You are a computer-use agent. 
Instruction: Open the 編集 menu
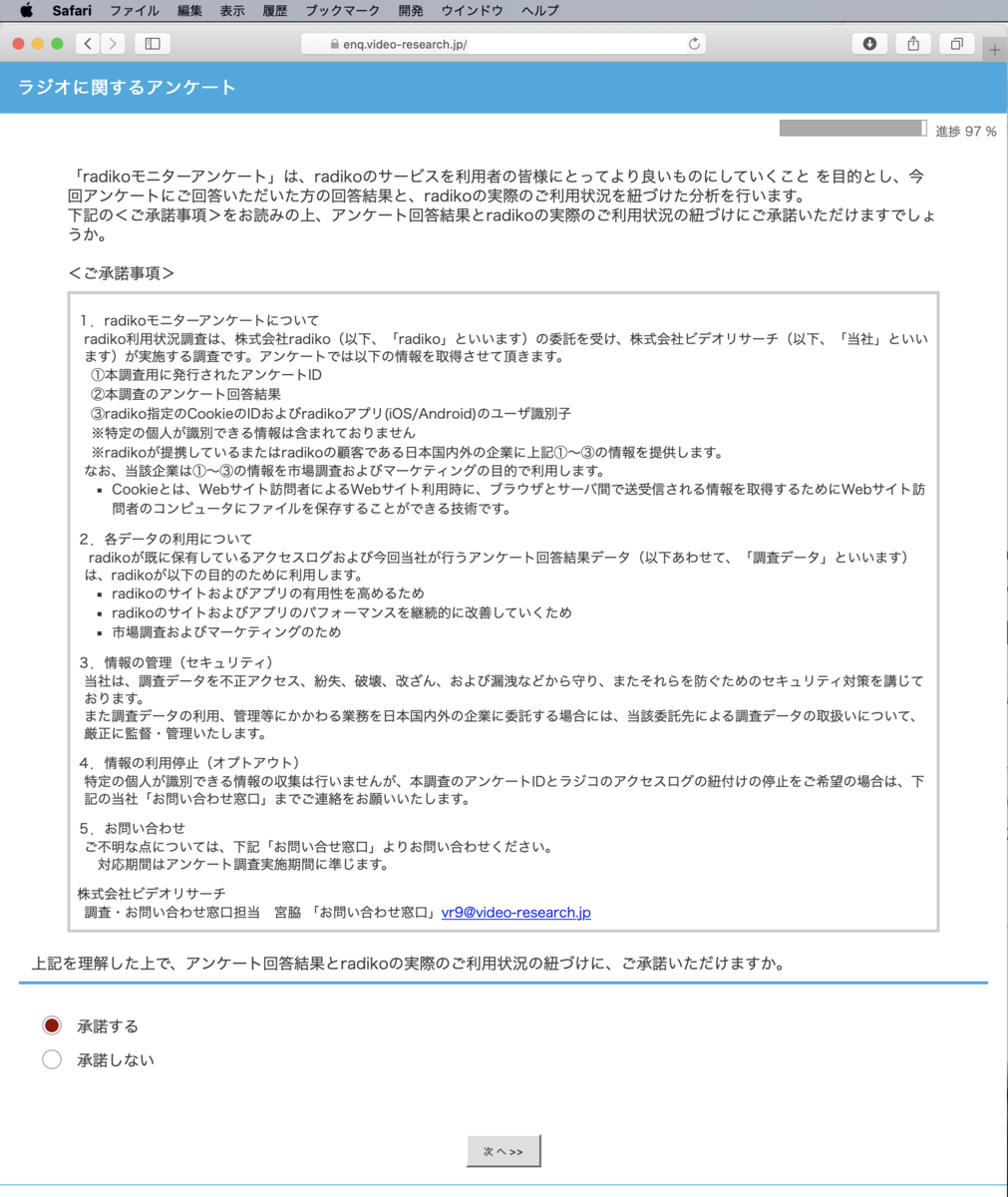[x=189, y=11]
